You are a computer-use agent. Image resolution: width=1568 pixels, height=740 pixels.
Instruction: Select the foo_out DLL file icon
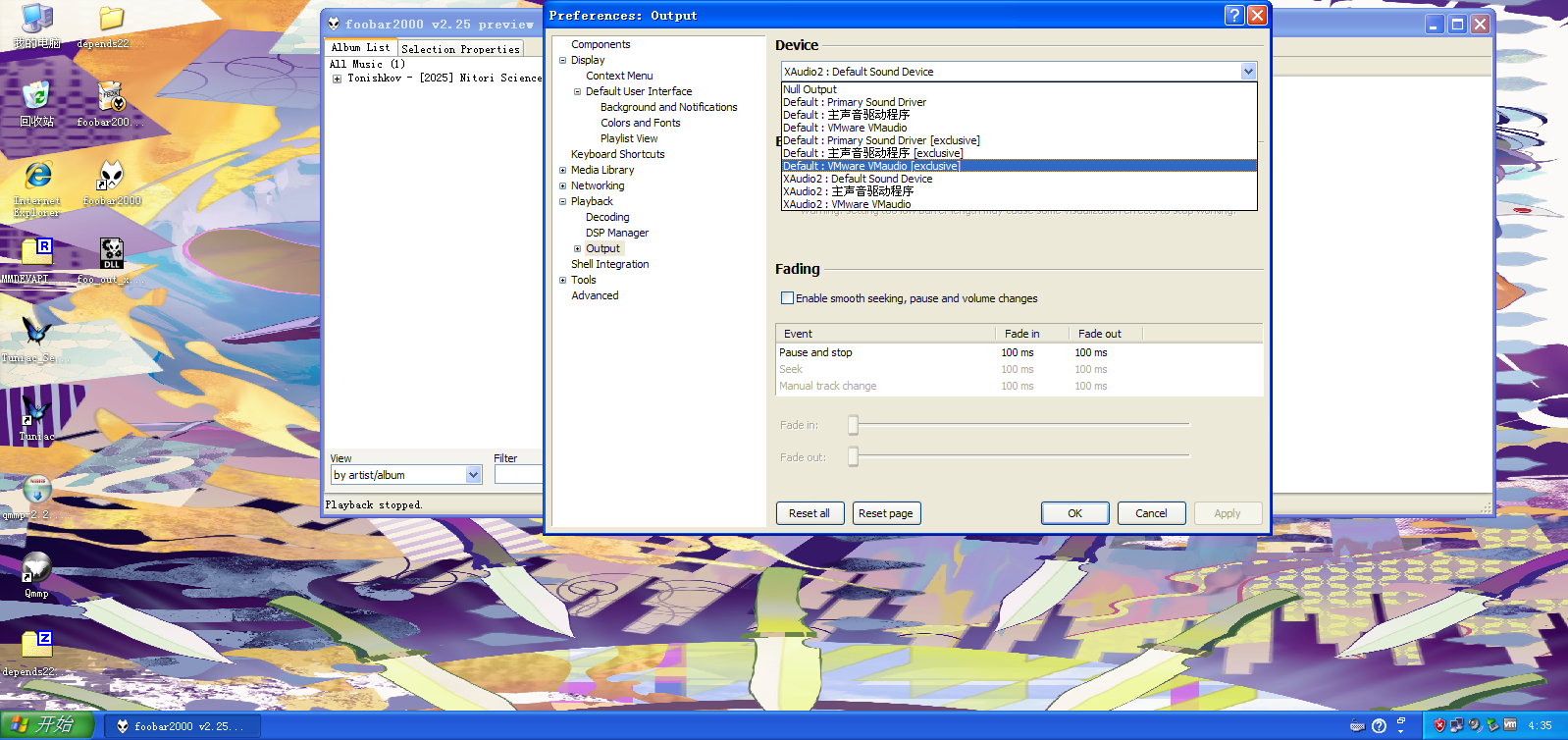point(111,261)
